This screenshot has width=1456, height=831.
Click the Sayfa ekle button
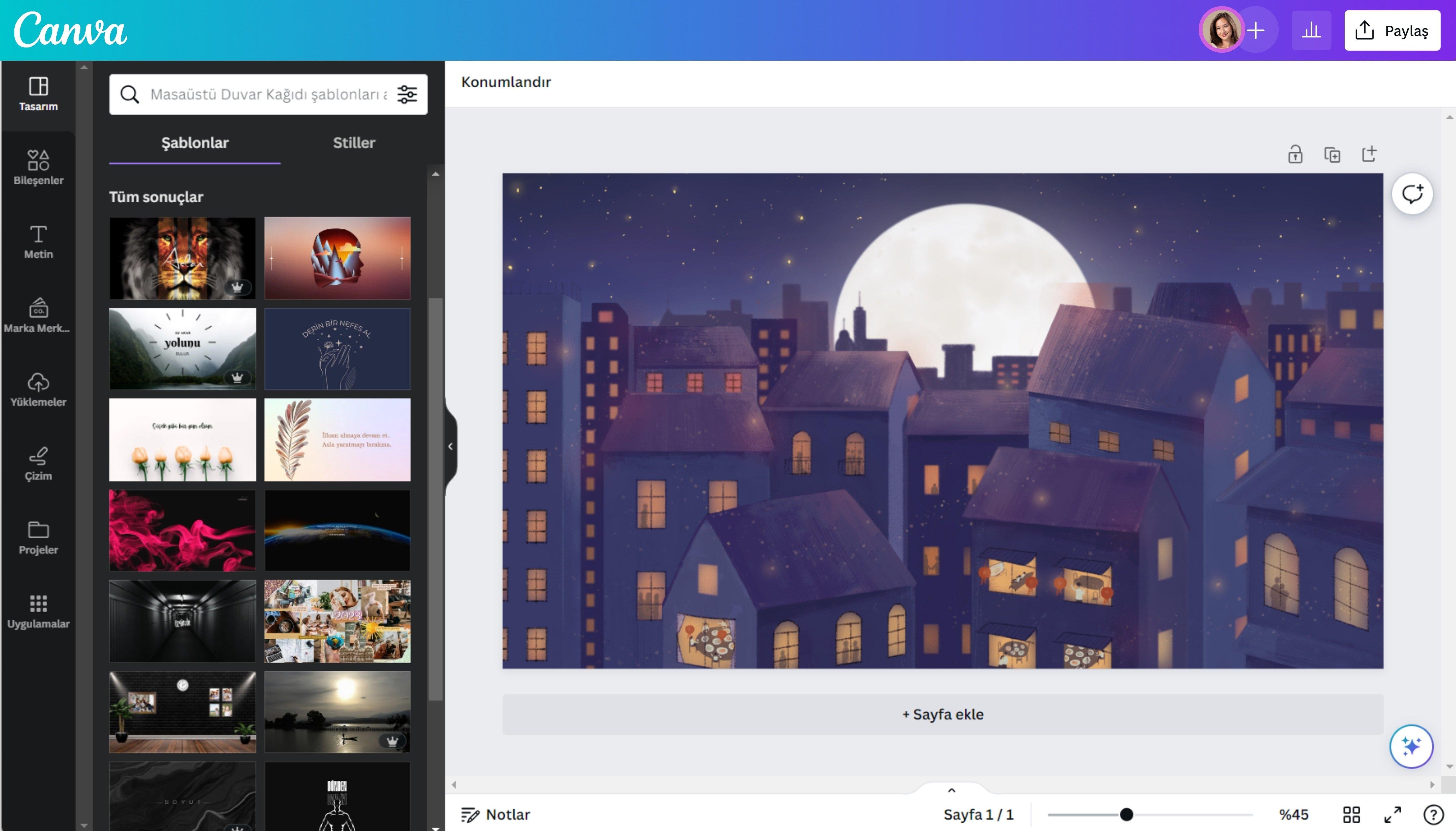tap(942, 714)
